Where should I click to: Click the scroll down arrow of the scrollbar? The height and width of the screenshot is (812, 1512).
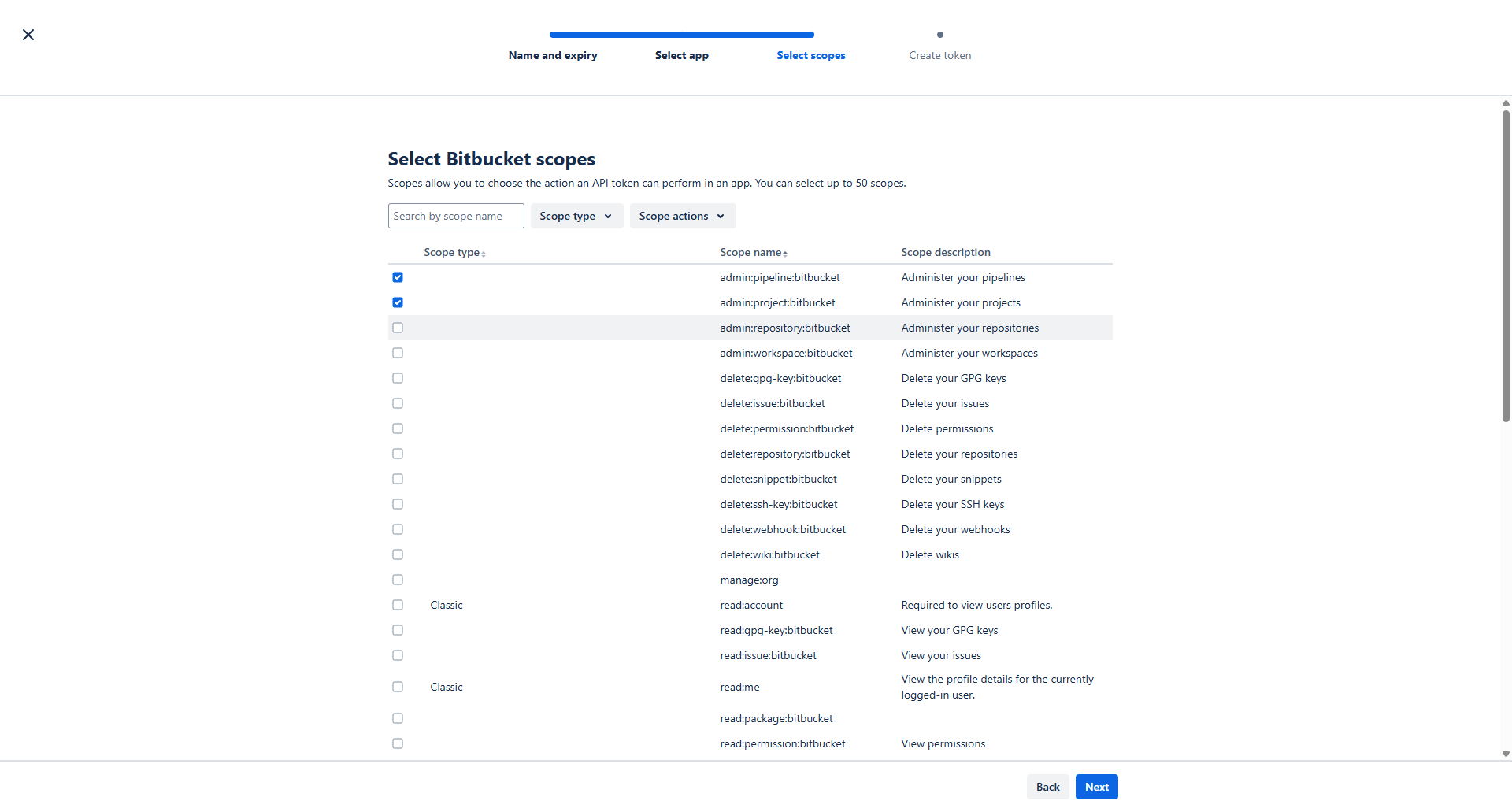pyautogui.click(x=1506, y=754)
